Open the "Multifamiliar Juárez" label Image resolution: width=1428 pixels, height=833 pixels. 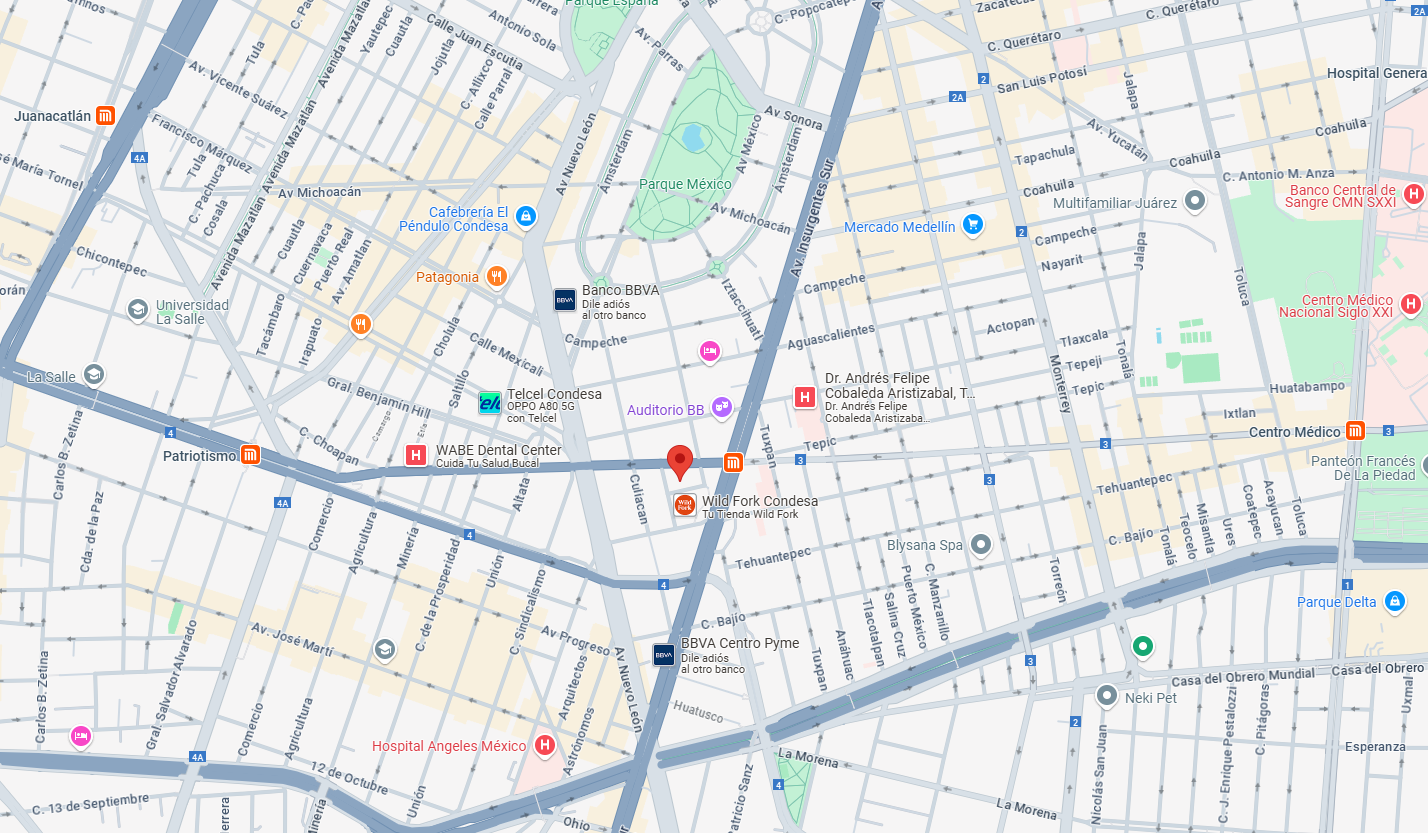tap(1115, 203)
